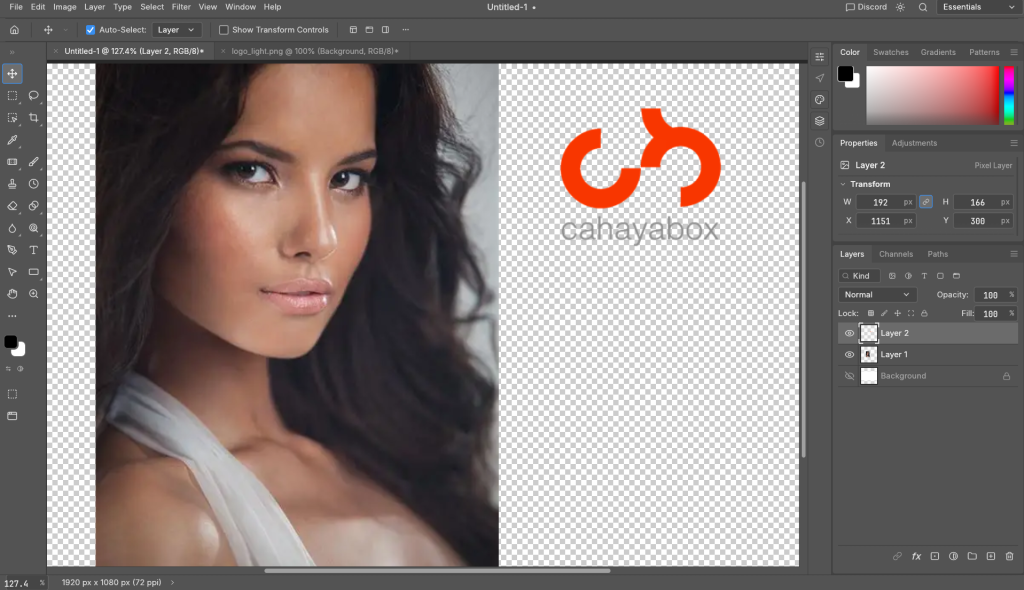Select the History Brush tool
The width and height of the screenshot is (1024, 590).
tap(34, 184)
